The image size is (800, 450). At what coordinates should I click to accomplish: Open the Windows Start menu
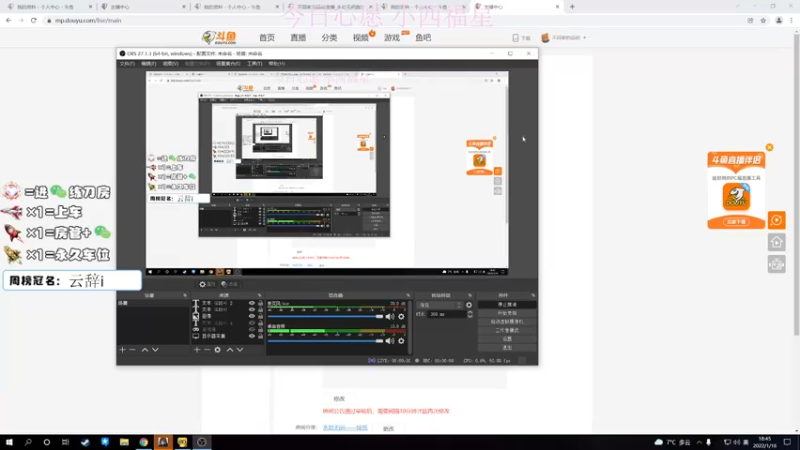pyautogui.click(x=9, y=442)
